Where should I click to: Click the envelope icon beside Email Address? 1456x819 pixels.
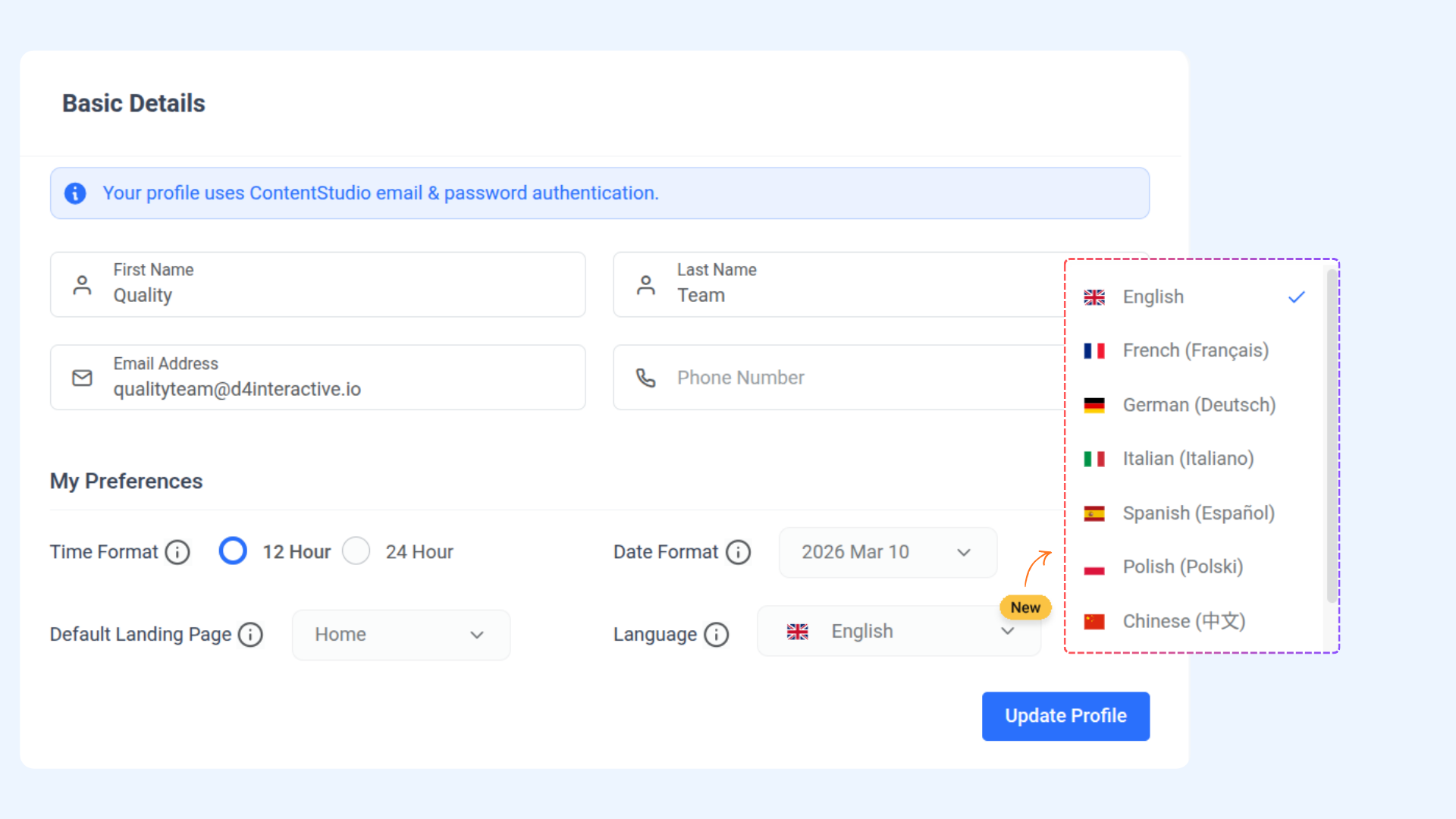point(82,378)
